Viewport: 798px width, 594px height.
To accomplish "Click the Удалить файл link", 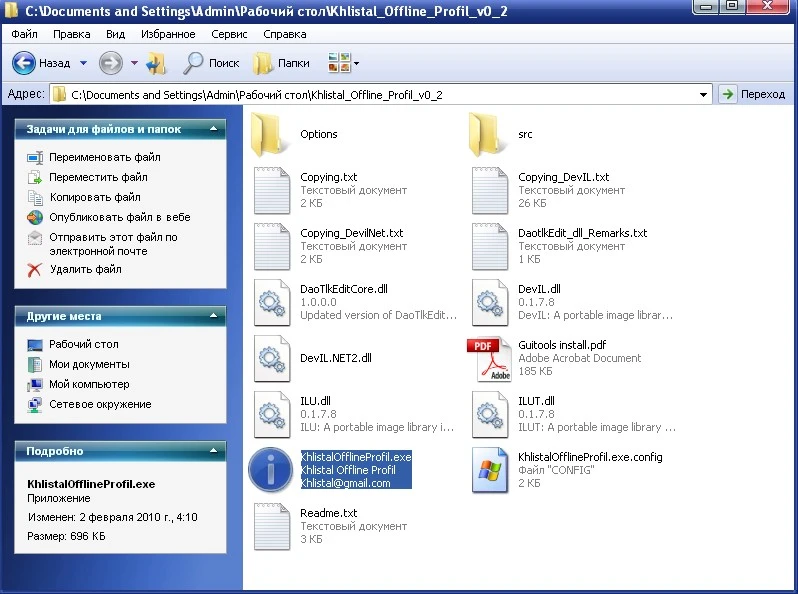I will pyautogui.click(x=85, y=269).
